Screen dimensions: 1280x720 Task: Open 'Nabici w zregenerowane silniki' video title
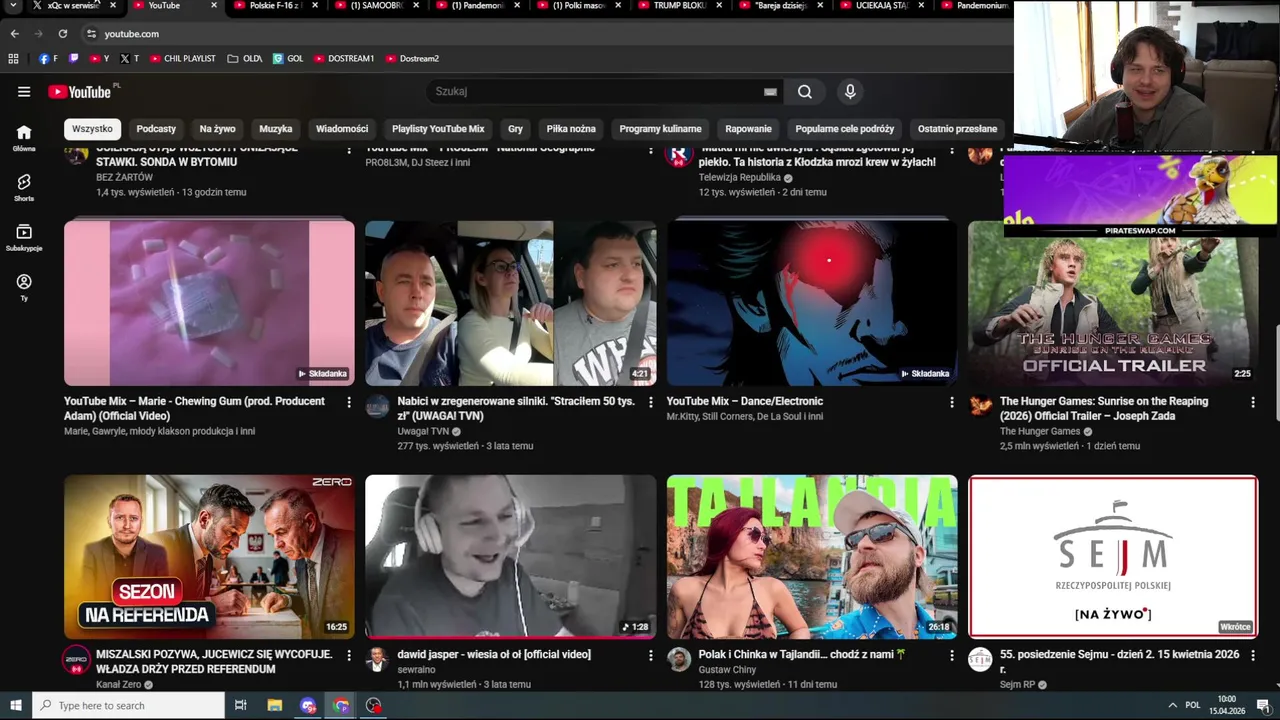516,408
